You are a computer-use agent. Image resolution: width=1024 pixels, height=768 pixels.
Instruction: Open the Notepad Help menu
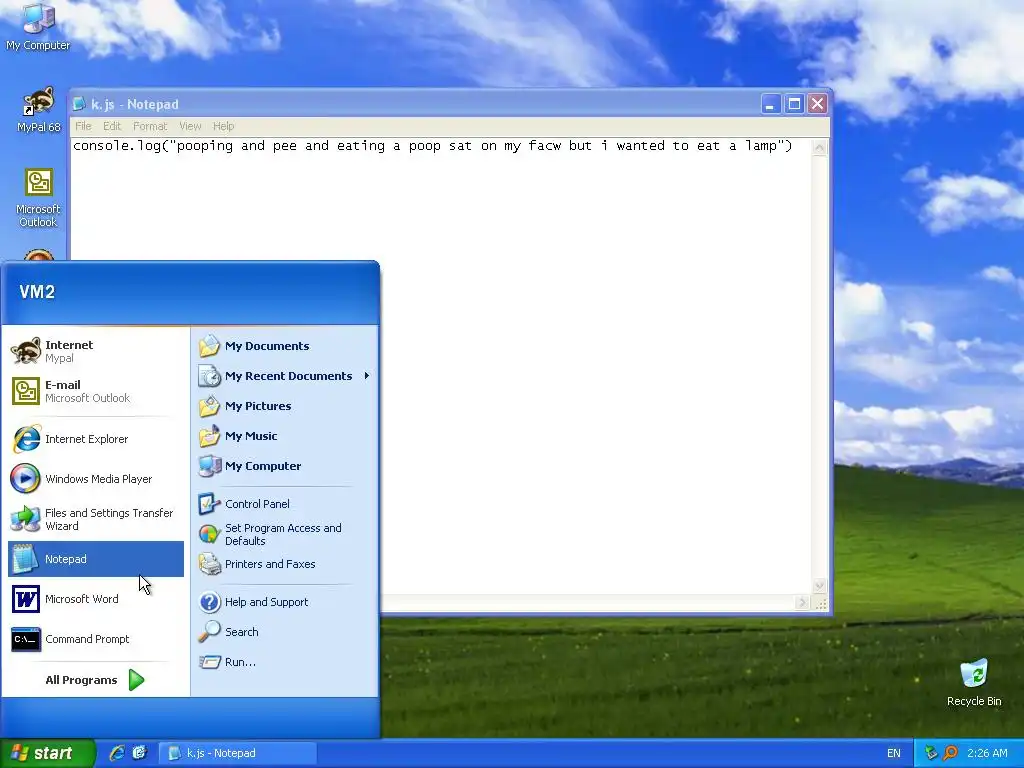[223, 126]
